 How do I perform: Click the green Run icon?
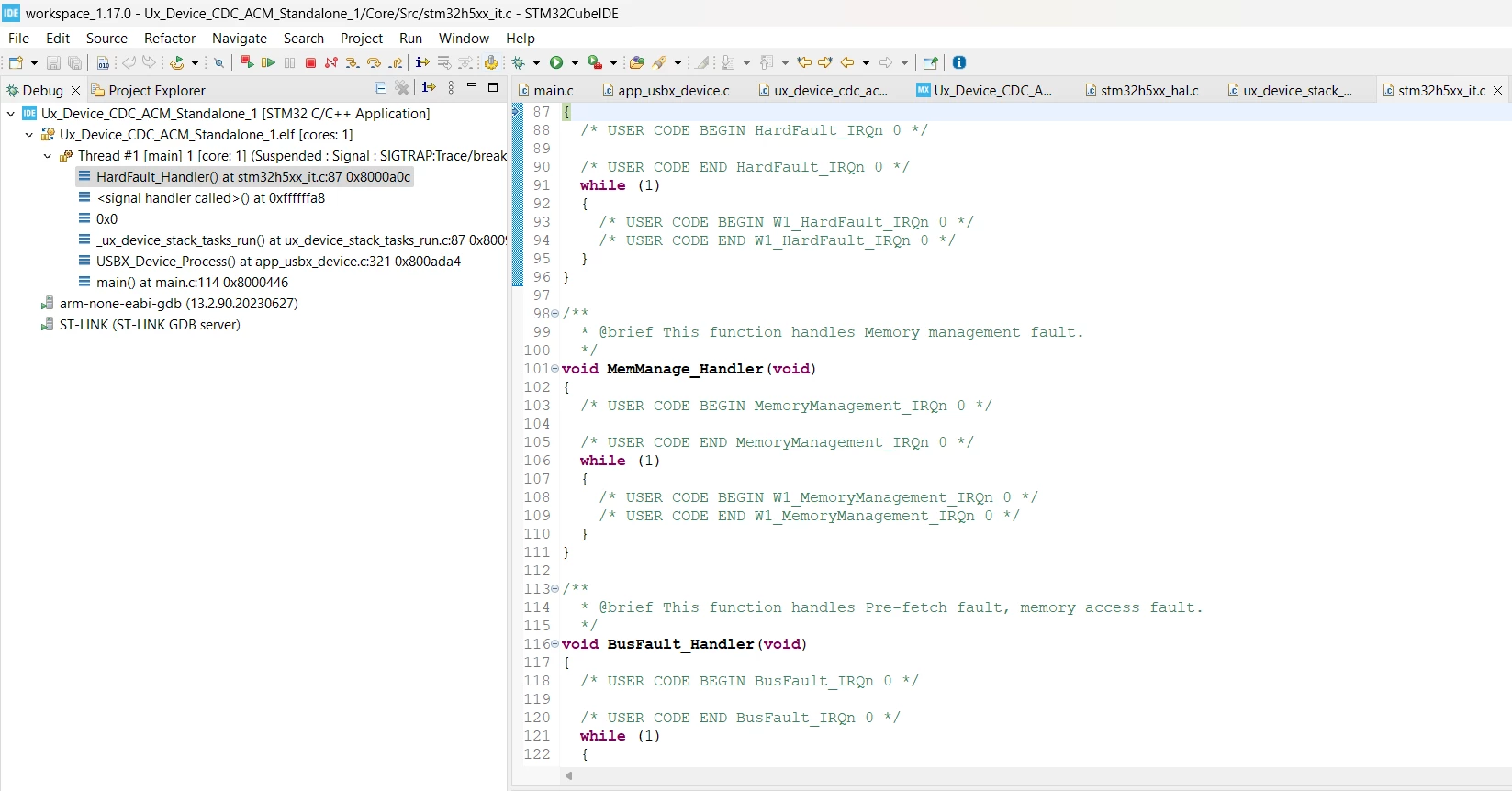(556, 62)
